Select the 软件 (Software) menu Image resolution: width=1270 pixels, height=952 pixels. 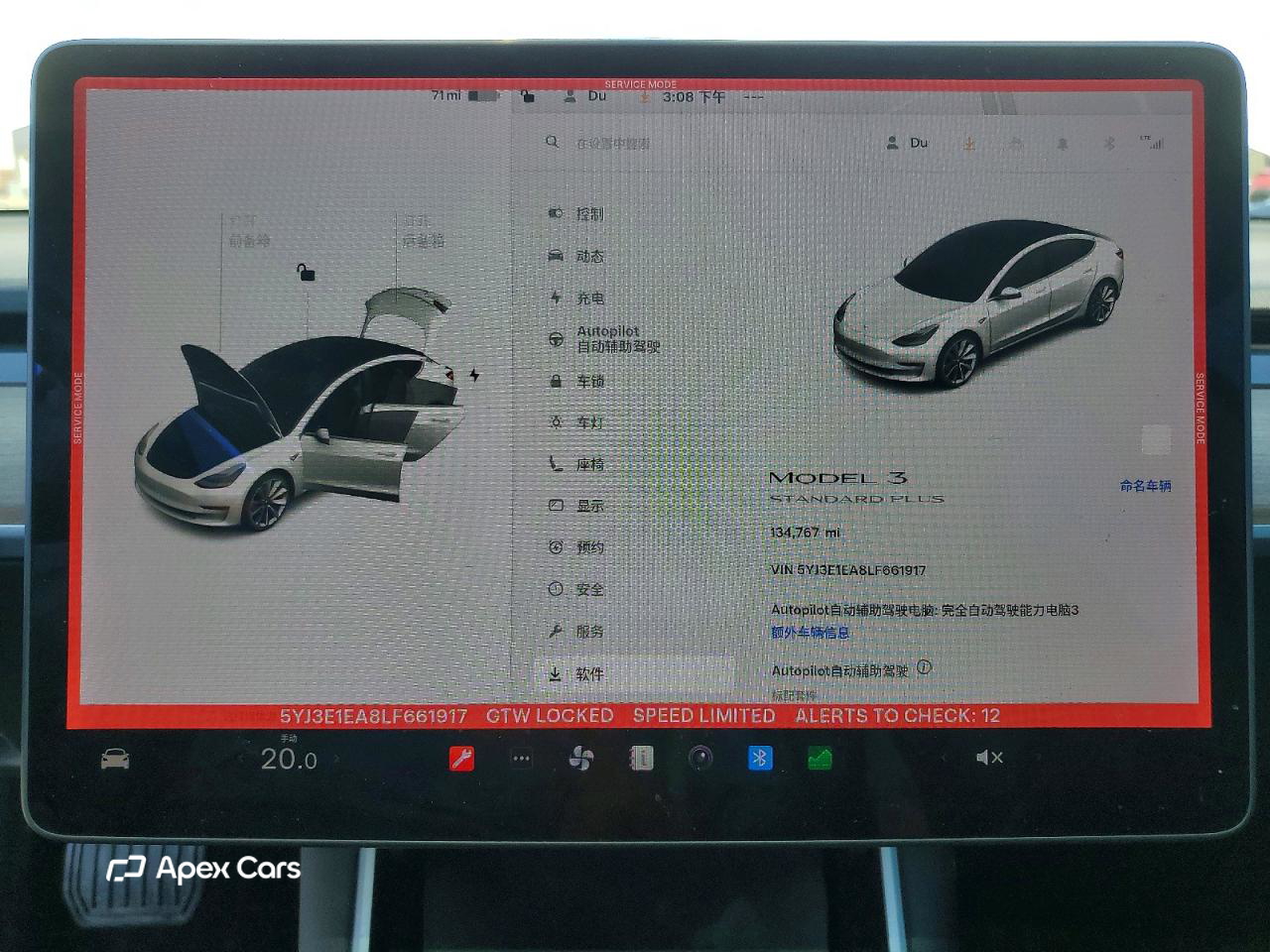635,673
